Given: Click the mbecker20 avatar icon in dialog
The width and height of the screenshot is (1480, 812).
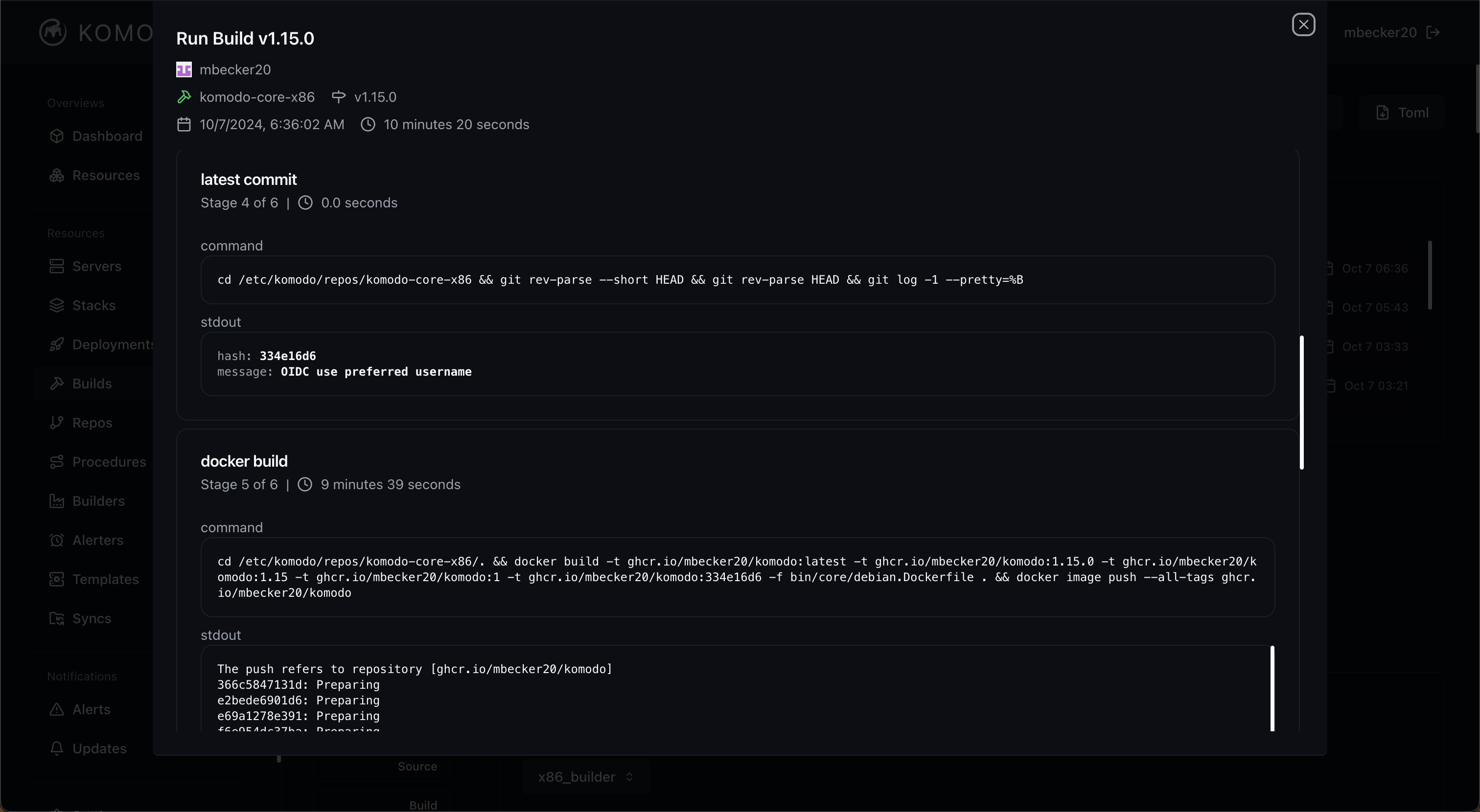Looking at the screenshot, I should point(184,69).
